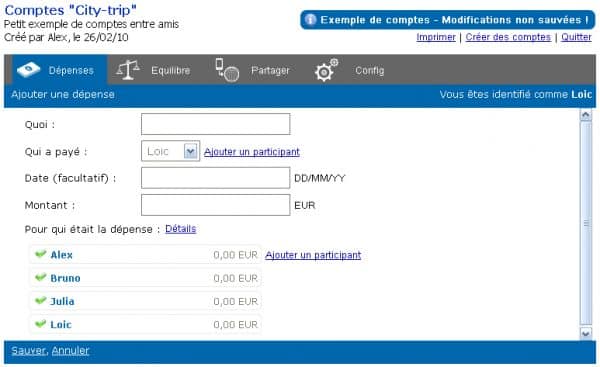Expand the Détails link for expense split
This screenshot has height=367, width=600.
pos(181,229)
